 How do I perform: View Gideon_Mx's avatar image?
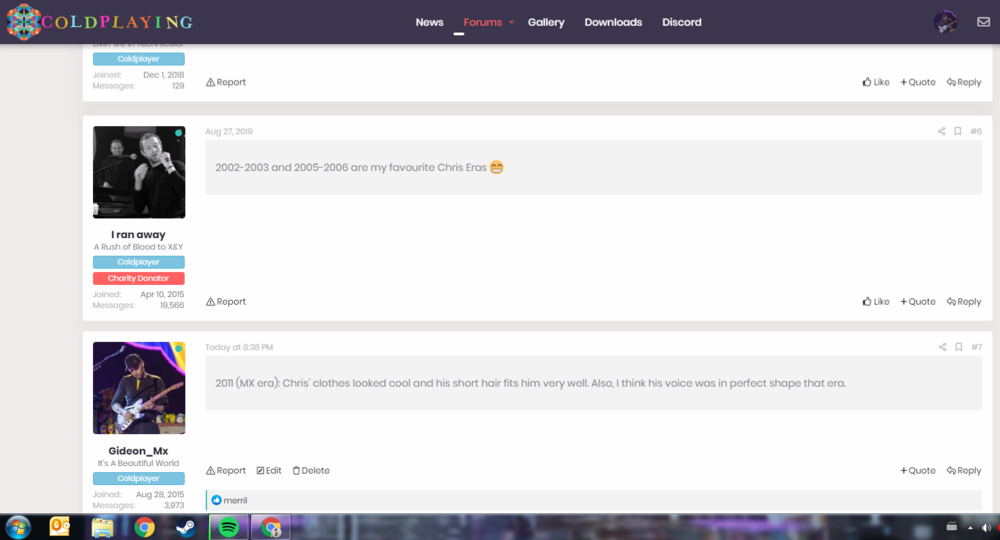139,388
